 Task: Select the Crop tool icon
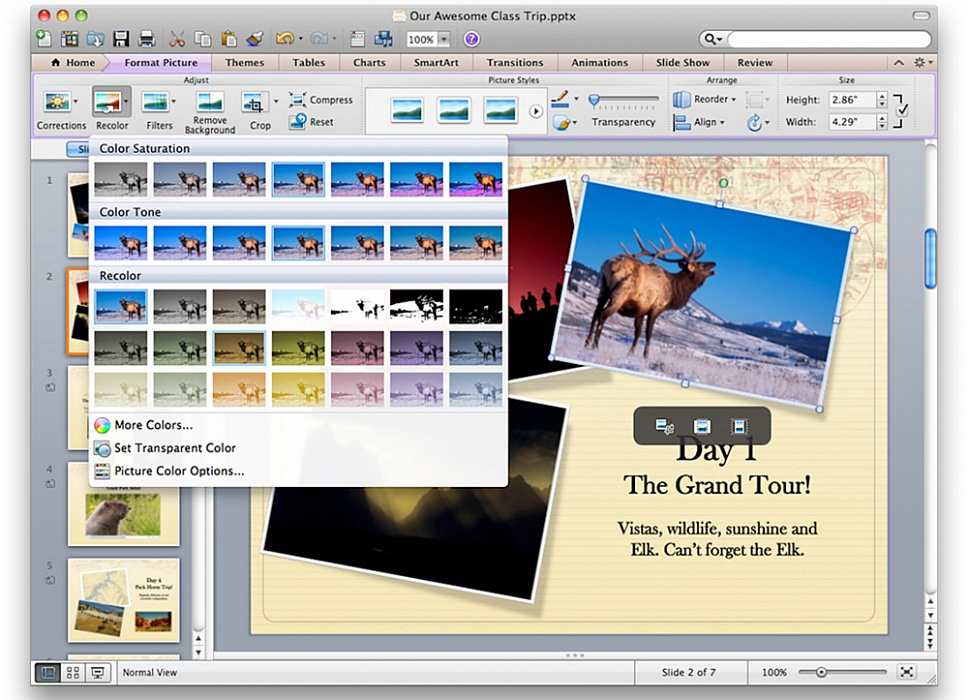click(x=252, y=102)
